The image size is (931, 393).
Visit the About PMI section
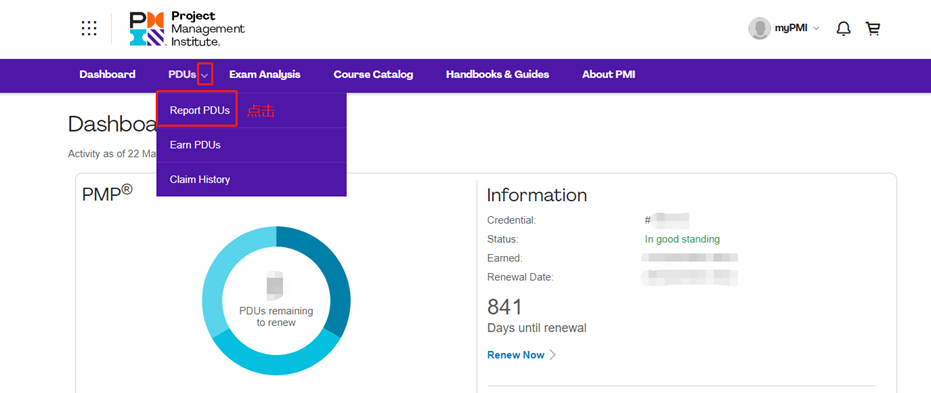[609, 75]
